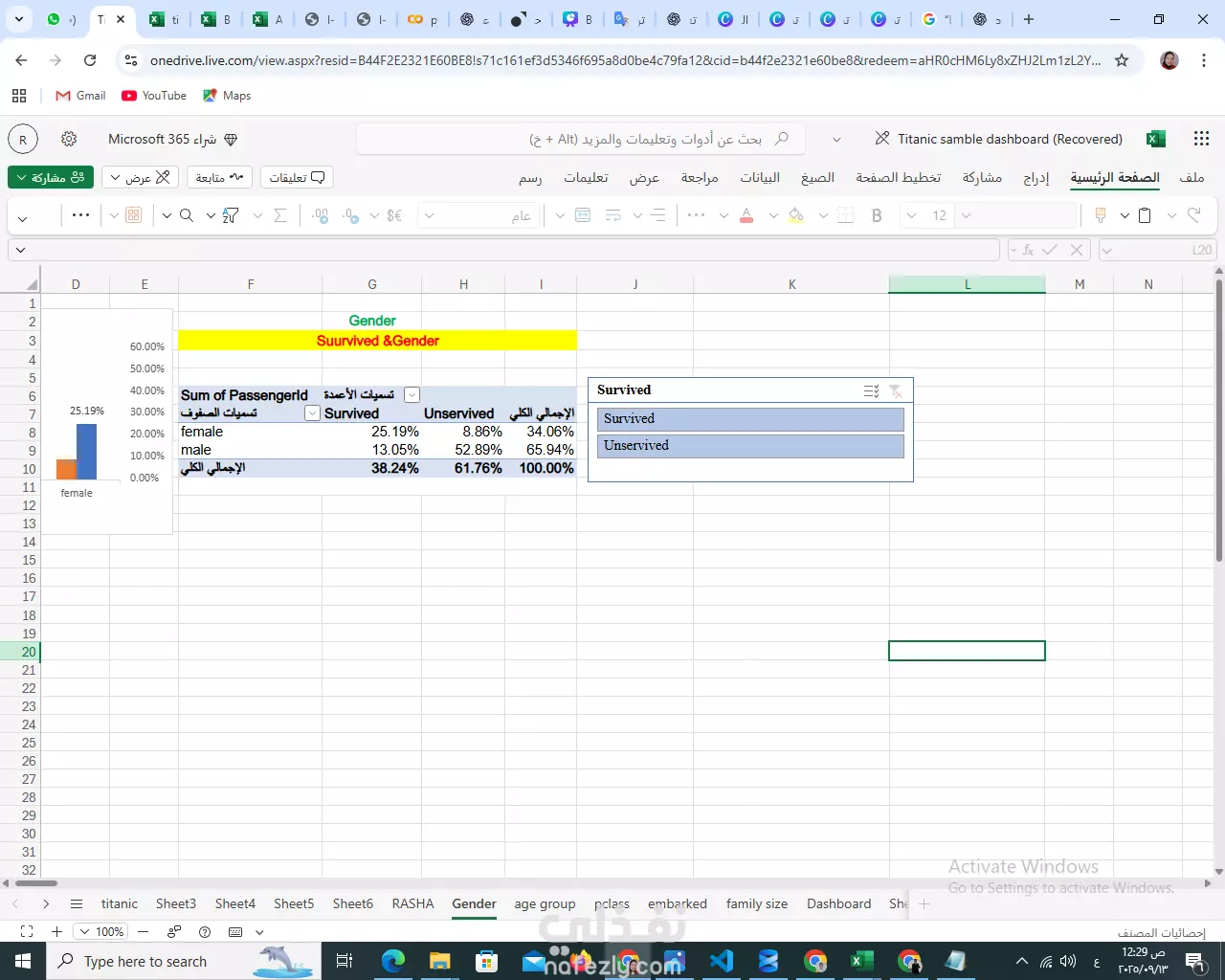Click the sort and filter icon
Viewport: 1225px width, 980px height.
tap(231, 215)
